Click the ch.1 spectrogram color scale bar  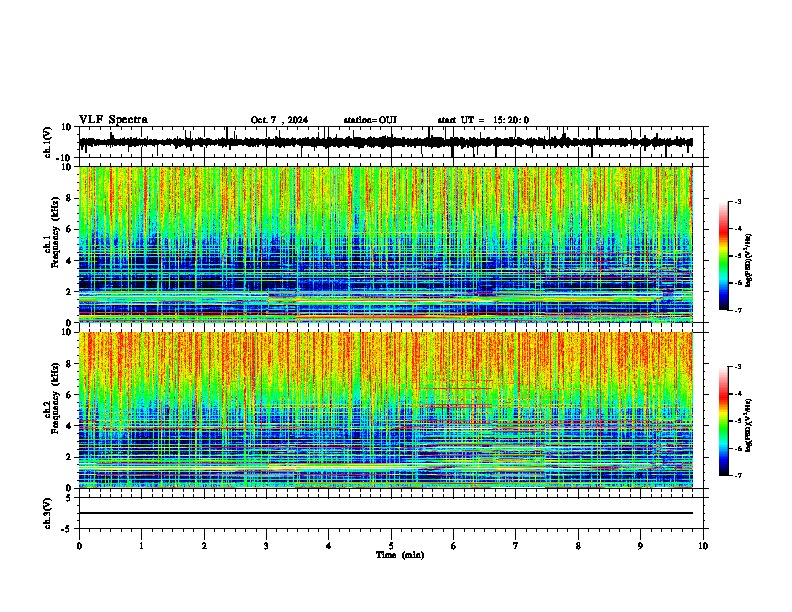[x=724, y=256]
